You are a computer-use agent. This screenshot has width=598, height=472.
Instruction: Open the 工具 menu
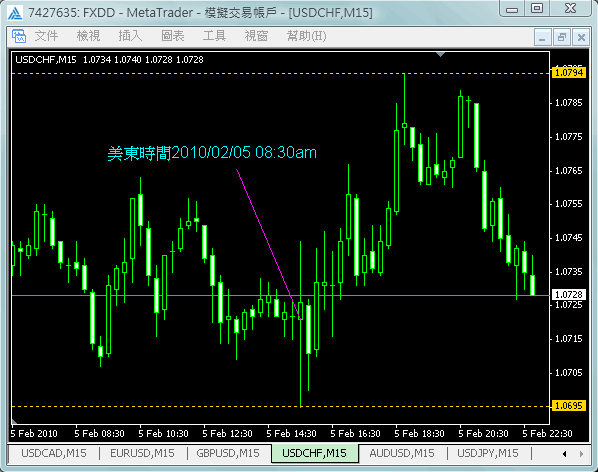[x=214, y=36]
